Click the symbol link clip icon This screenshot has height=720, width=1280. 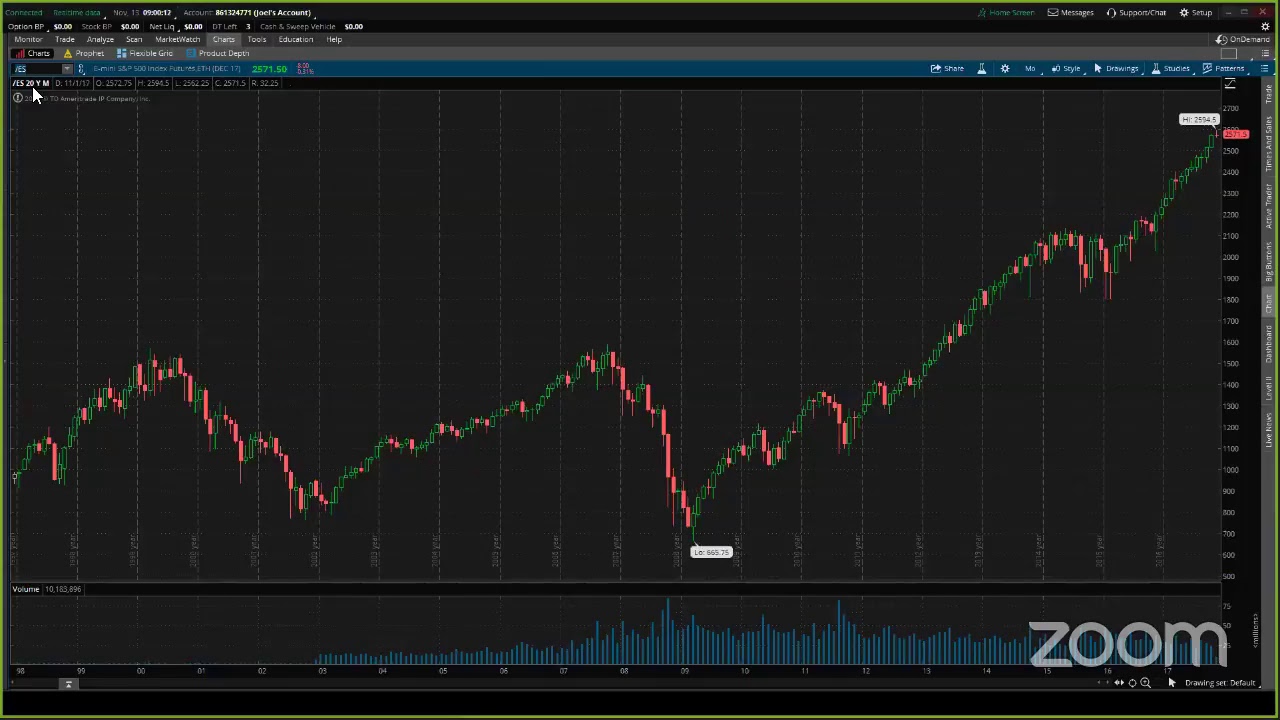81,68
